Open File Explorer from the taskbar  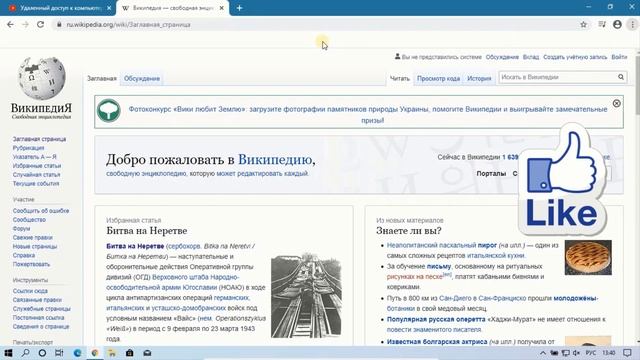click(112, 353)
